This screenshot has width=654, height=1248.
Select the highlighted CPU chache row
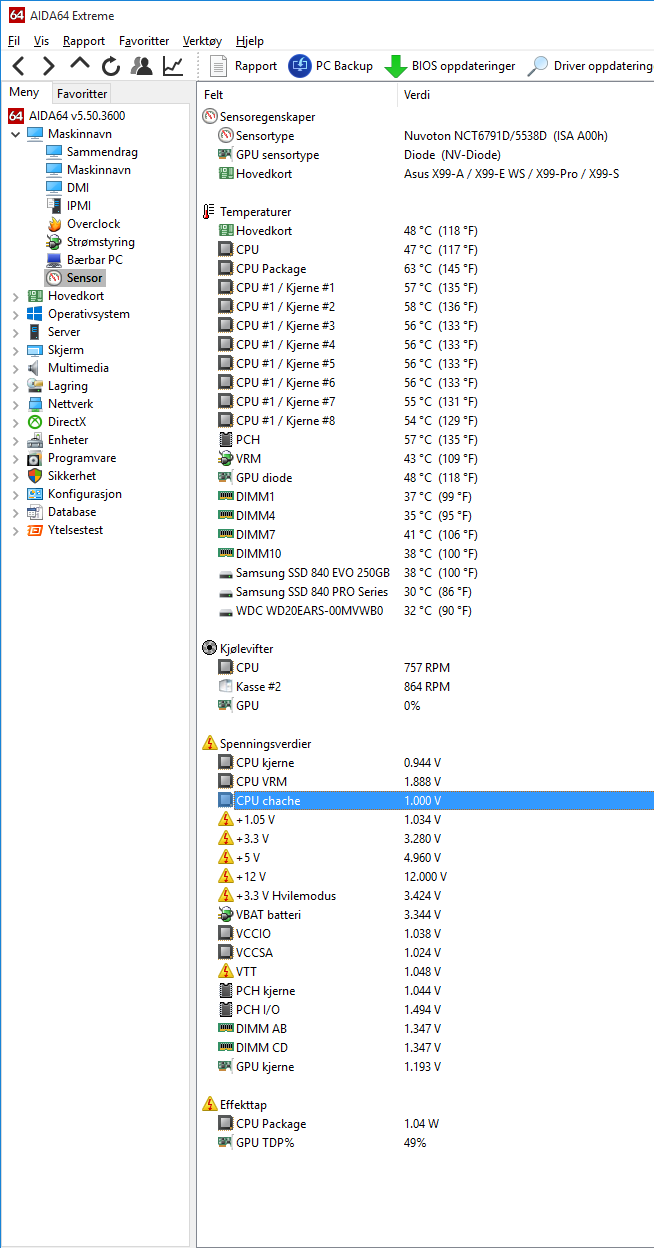click(426, 801)
